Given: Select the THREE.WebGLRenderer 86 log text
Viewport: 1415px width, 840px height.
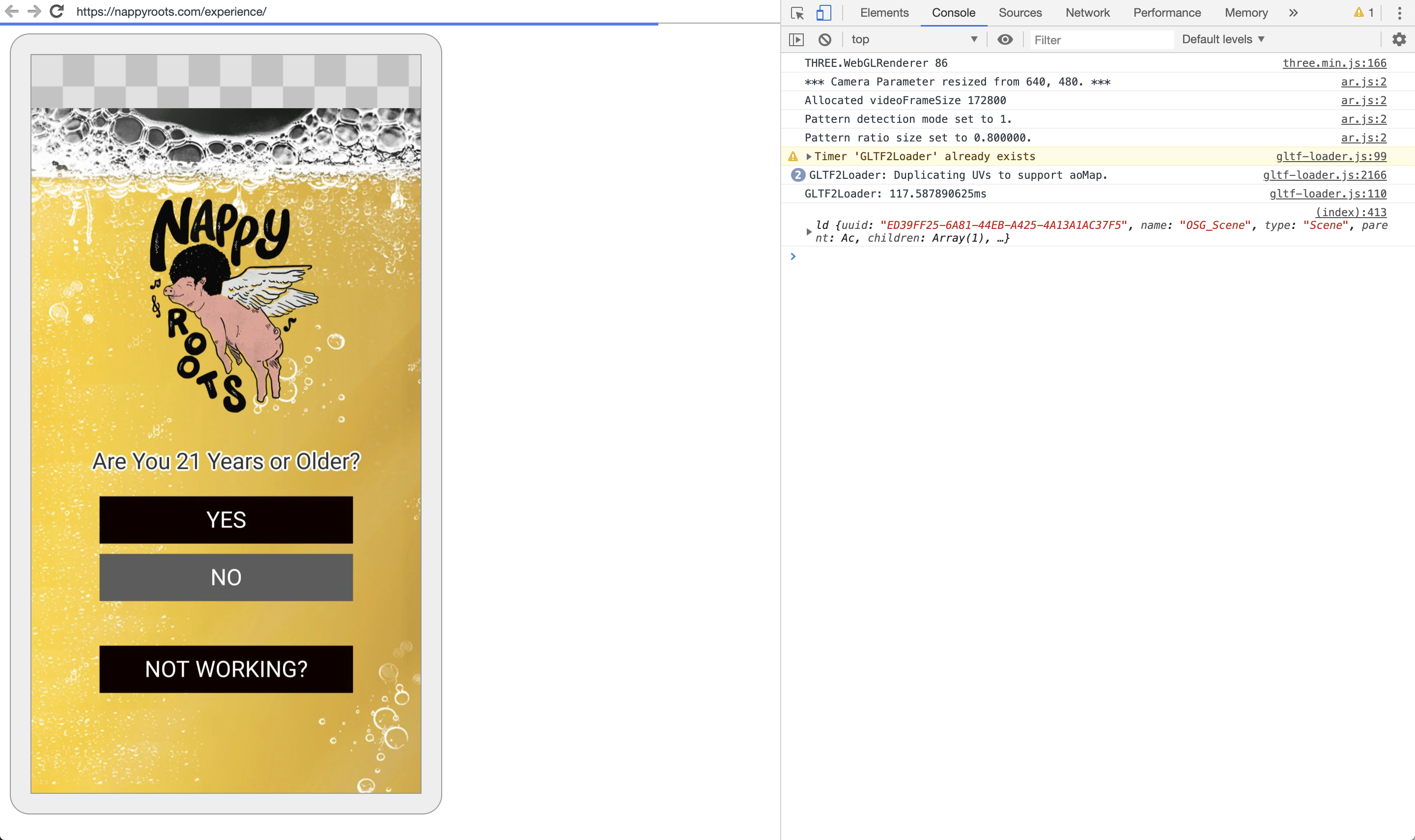Looking at the screenshot, I should pyautogui.click(x=876, y=63).
